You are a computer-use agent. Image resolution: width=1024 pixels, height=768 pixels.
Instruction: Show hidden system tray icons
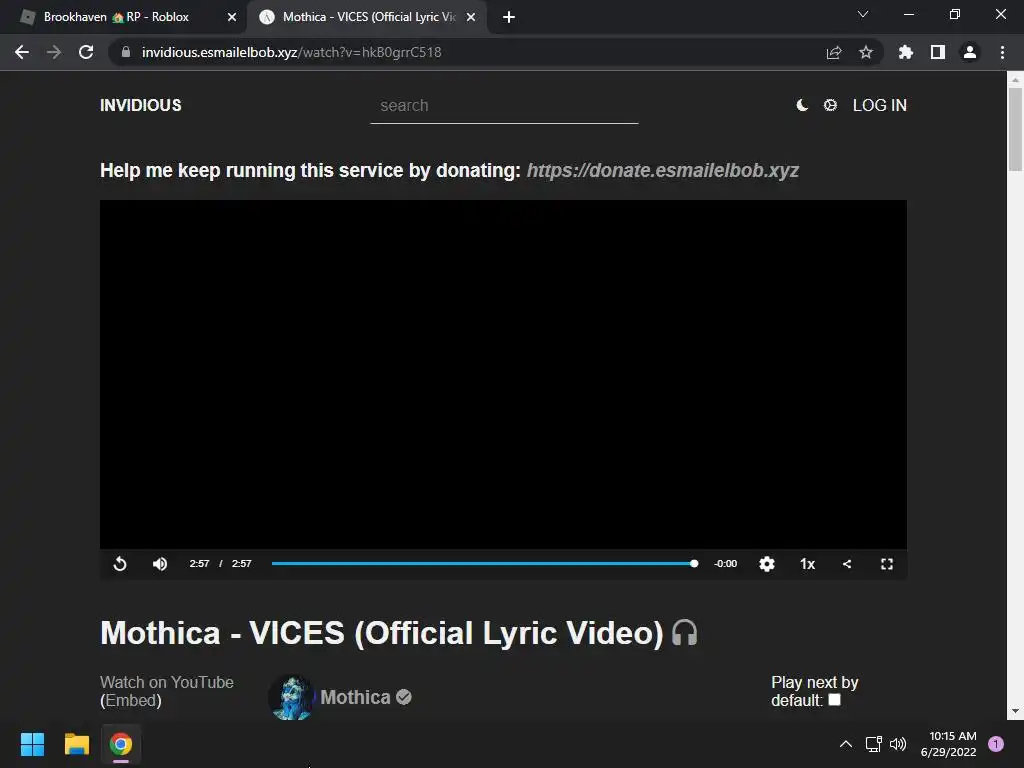(845, 744)
